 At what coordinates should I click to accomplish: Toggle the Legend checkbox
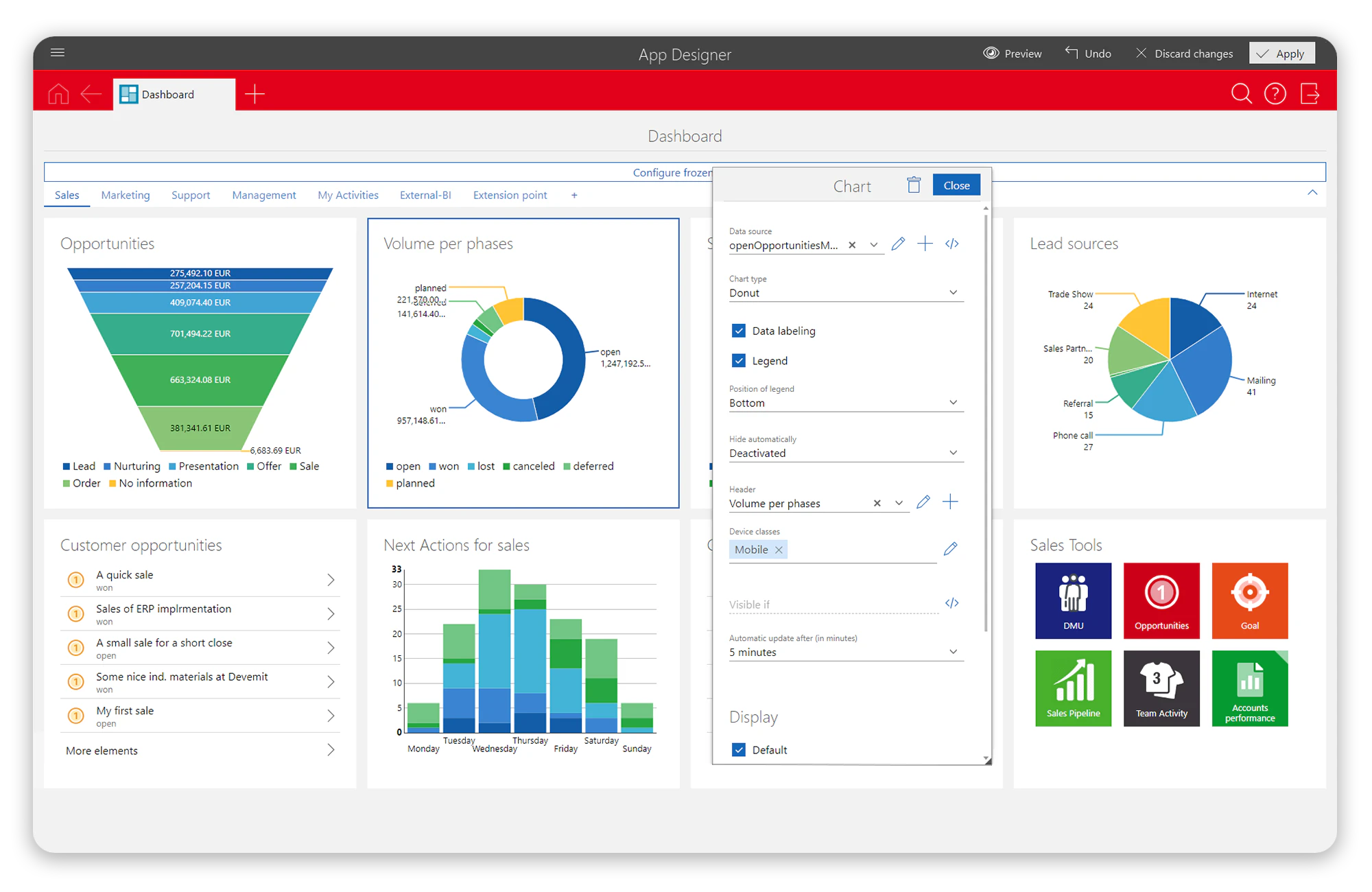click(739, 361)
